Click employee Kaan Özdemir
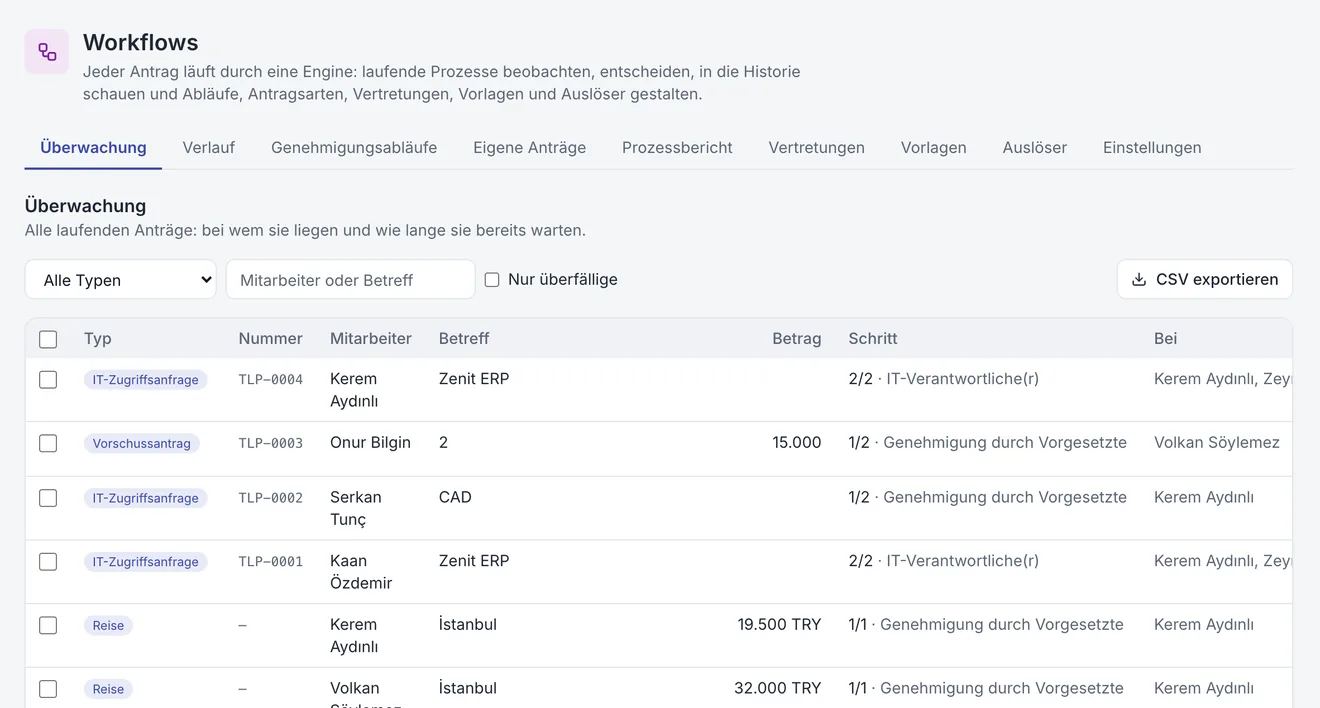The width and height of the screenshot is (1320, 708). [x=361, y=572]
